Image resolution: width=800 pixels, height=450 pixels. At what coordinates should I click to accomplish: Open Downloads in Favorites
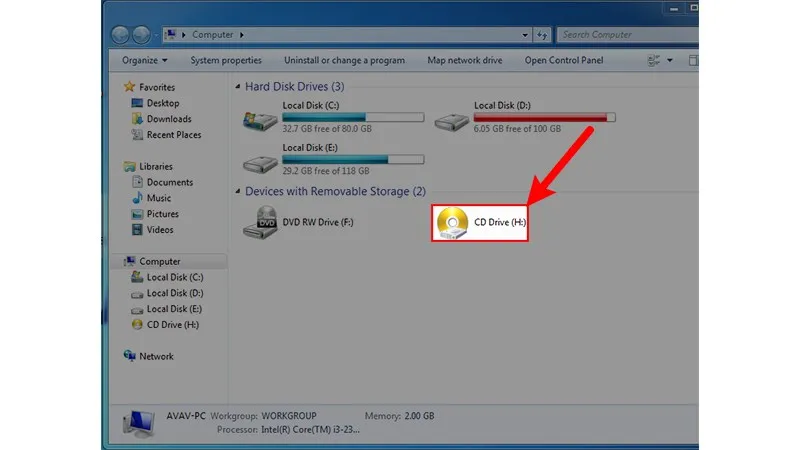coord(169,119)
